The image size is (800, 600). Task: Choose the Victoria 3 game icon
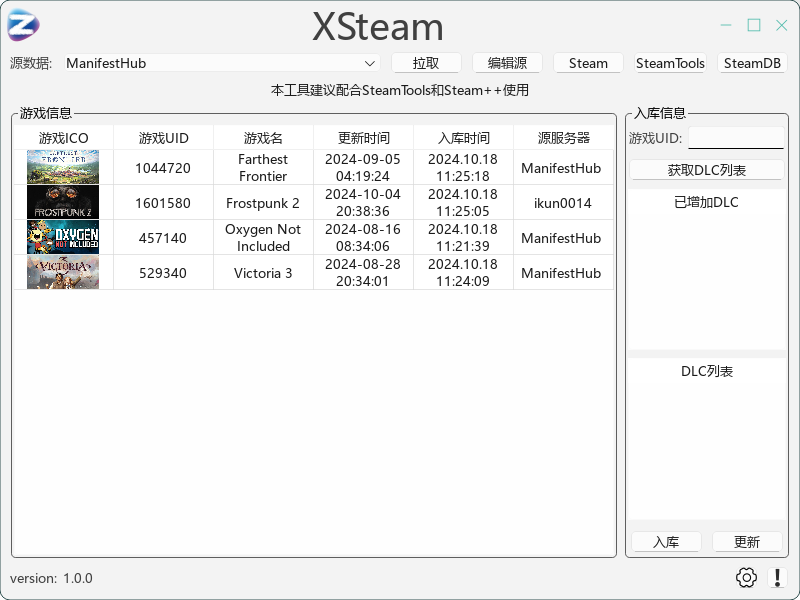pos(63,273)
